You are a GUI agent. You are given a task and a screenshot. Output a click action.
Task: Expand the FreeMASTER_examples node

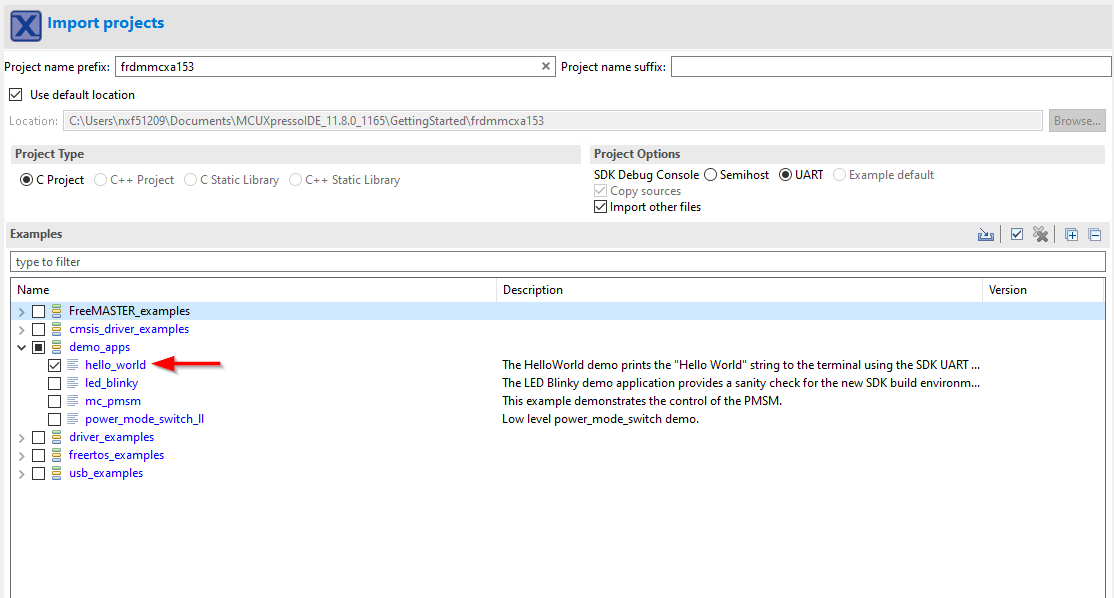(x=22, y=311)
